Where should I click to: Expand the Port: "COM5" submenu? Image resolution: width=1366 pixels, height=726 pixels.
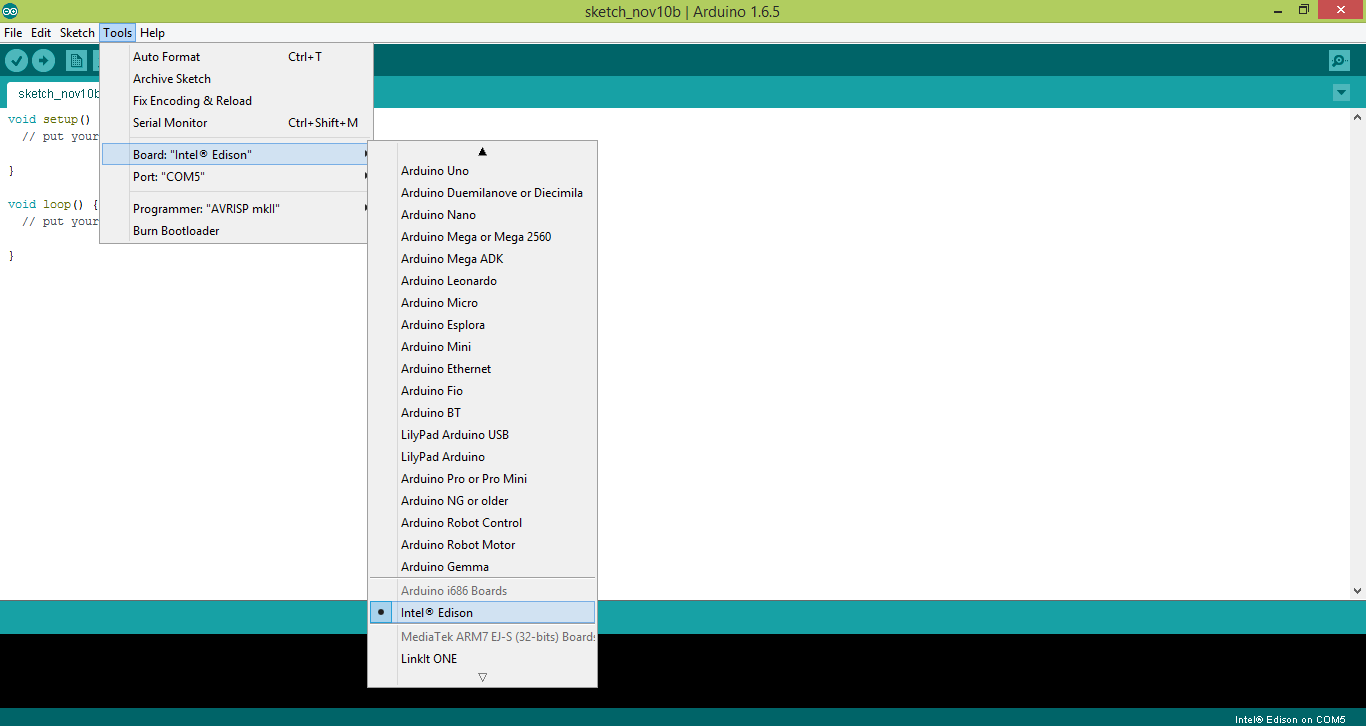click(236, 177)
